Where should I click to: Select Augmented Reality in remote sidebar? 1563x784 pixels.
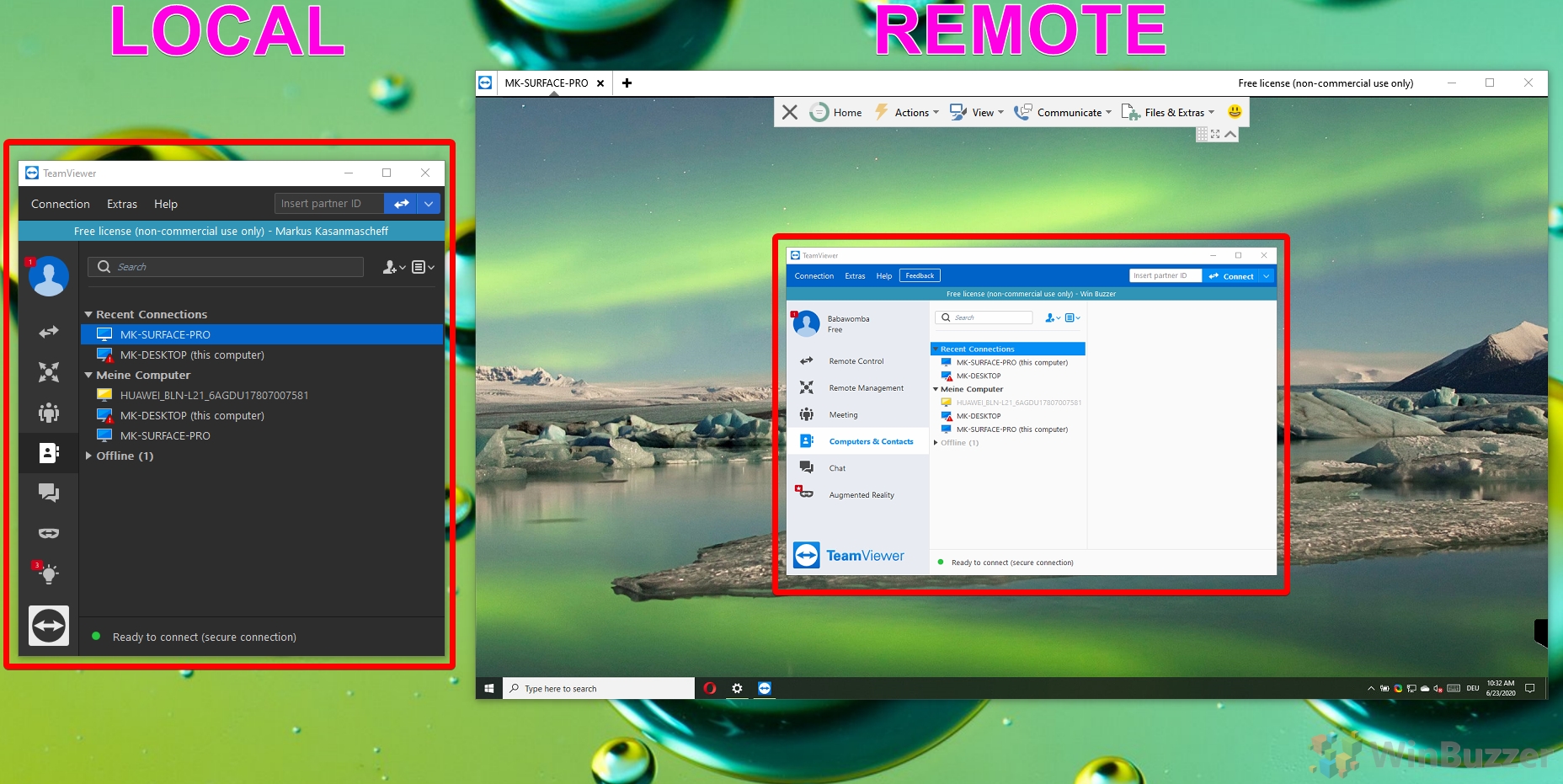pyautogui.click(x=857, y=495)
